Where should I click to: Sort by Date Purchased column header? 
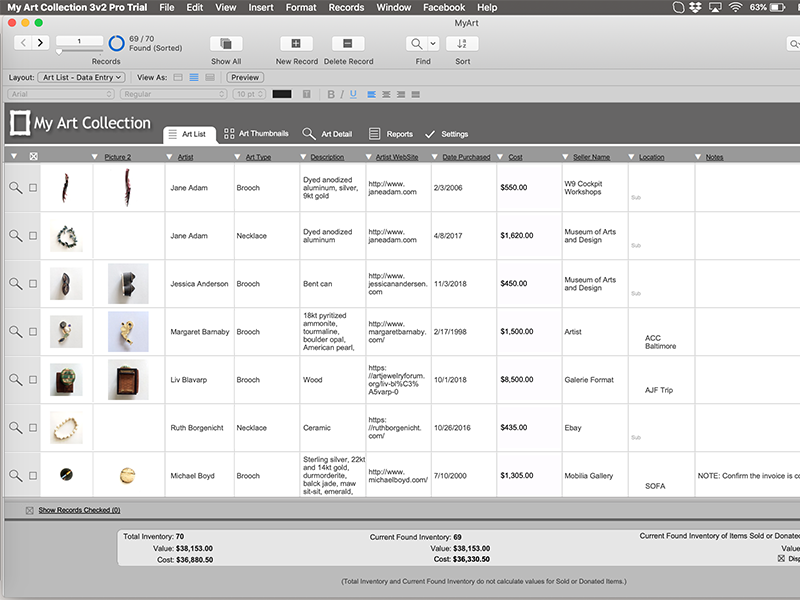[466, 157]
